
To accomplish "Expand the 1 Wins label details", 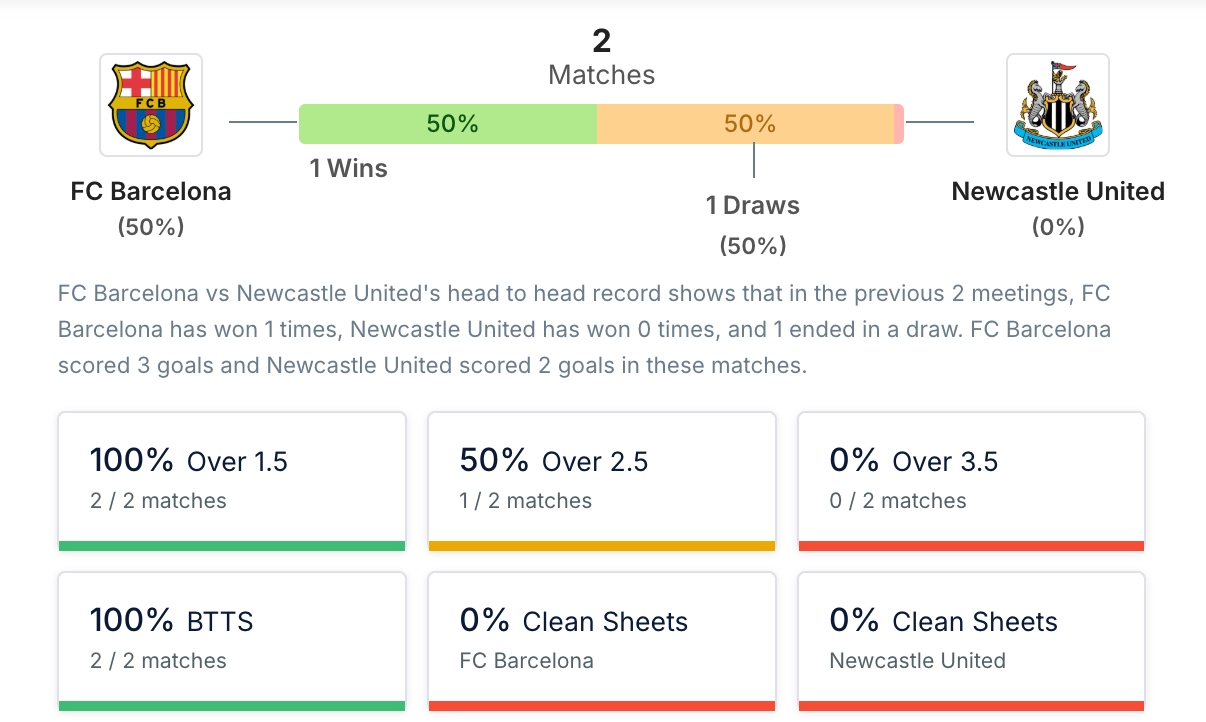I will point(347,168).
